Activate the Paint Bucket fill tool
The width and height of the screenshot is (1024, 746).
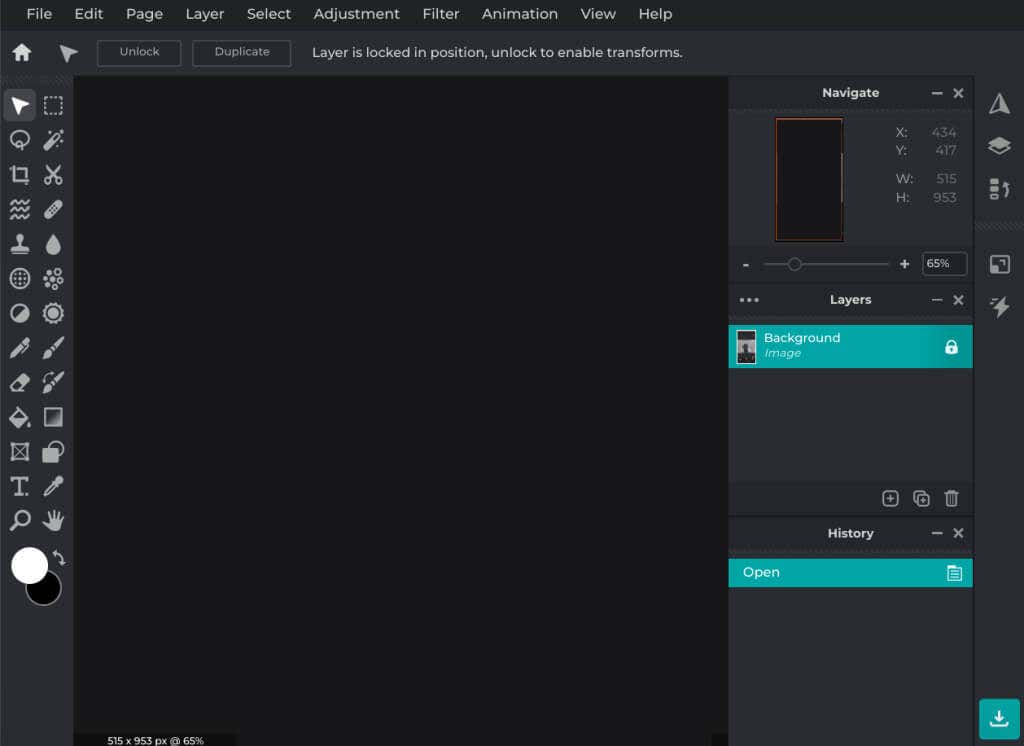point(20,417)
